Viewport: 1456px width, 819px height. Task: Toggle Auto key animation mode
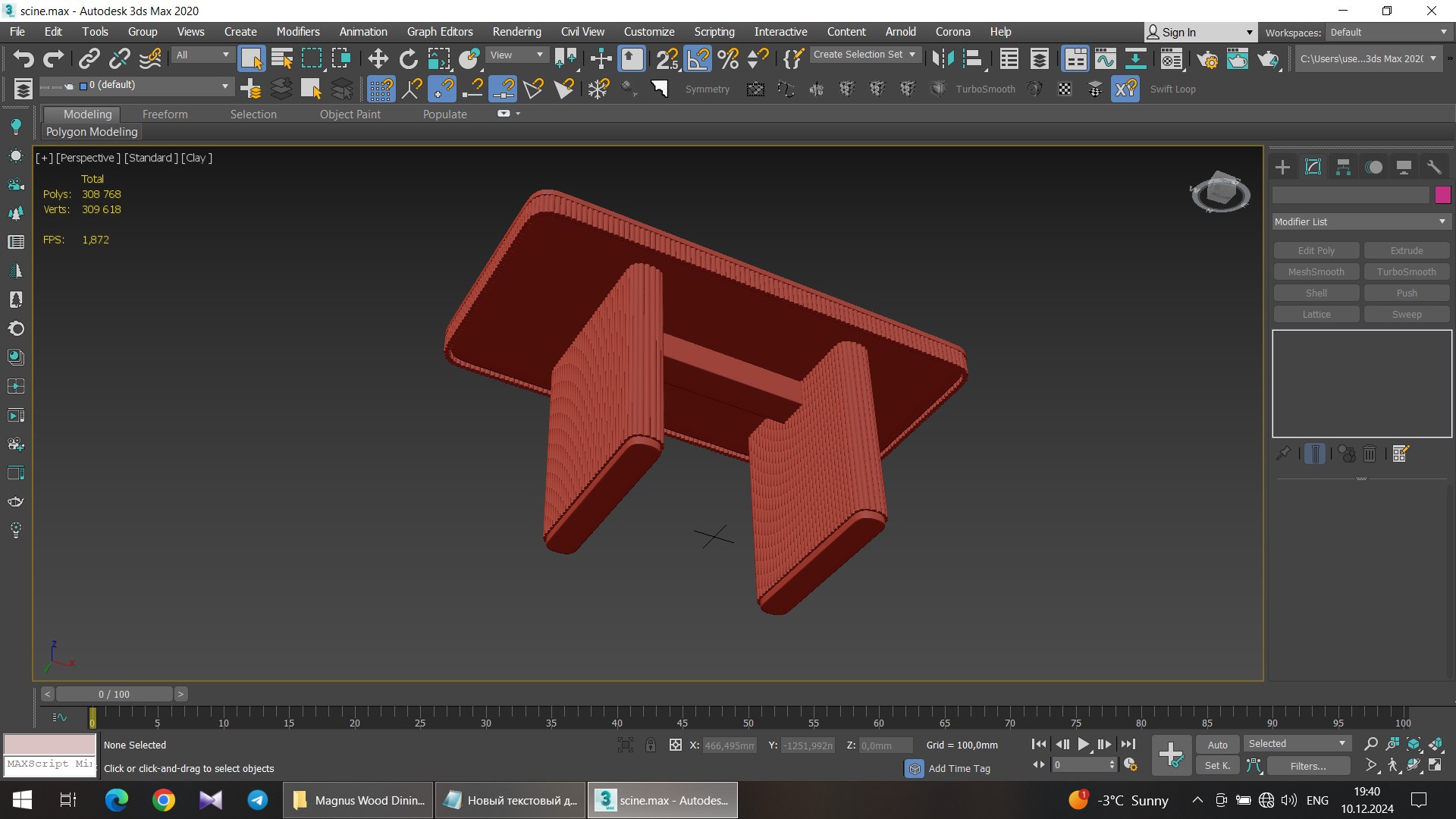[1217, 745]
